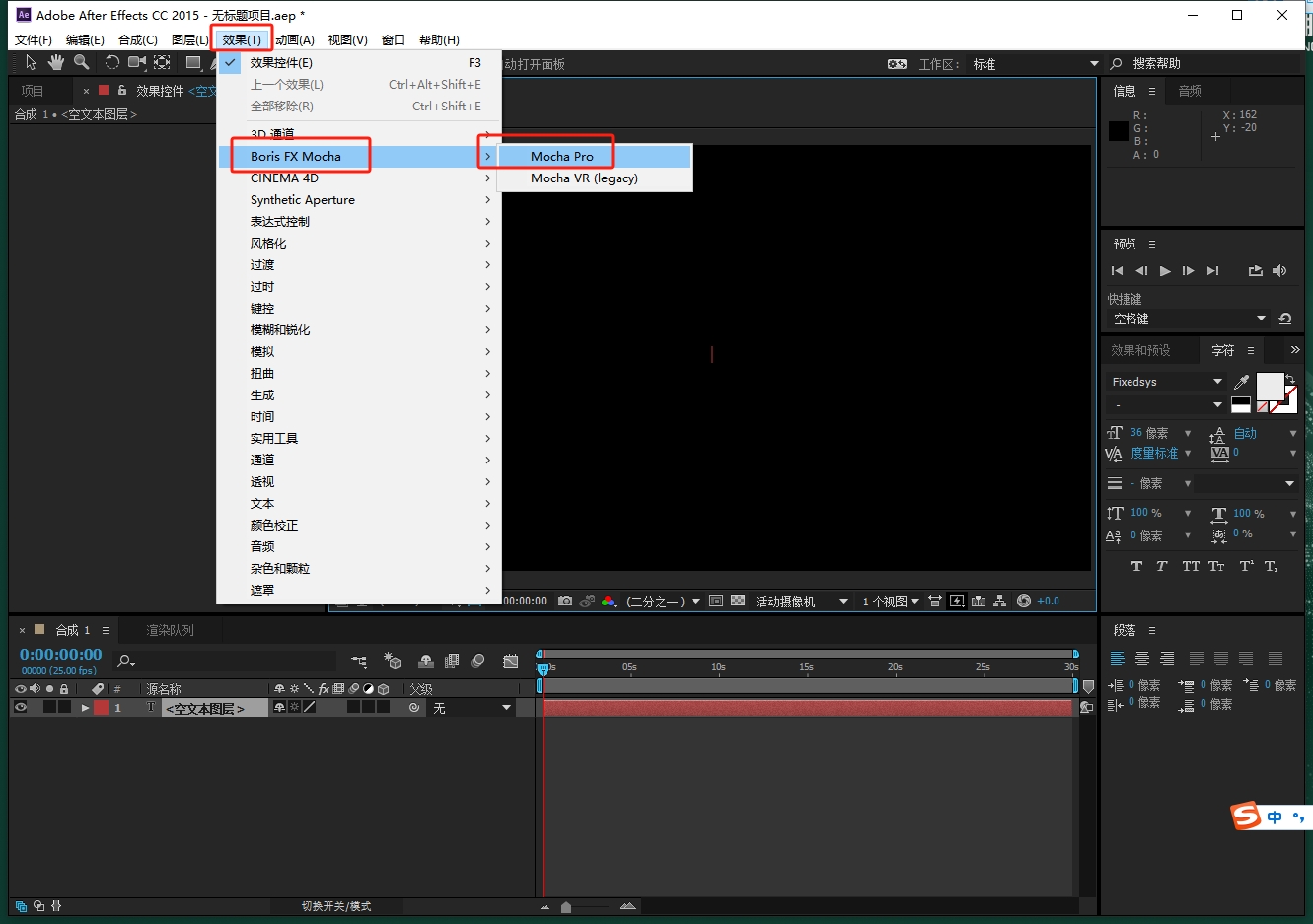Open the 工作区 标准 workspace dropdown
The height and width of the screenshot is (924, 1313).
point(1035,64)
